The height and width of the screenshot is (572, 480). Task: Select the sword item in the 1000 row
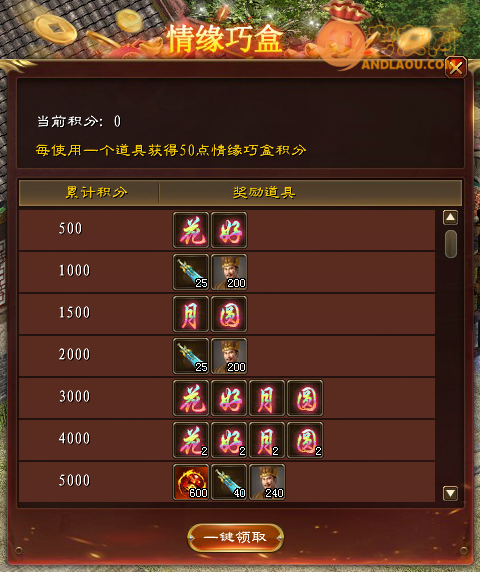[x=191, y=272]
